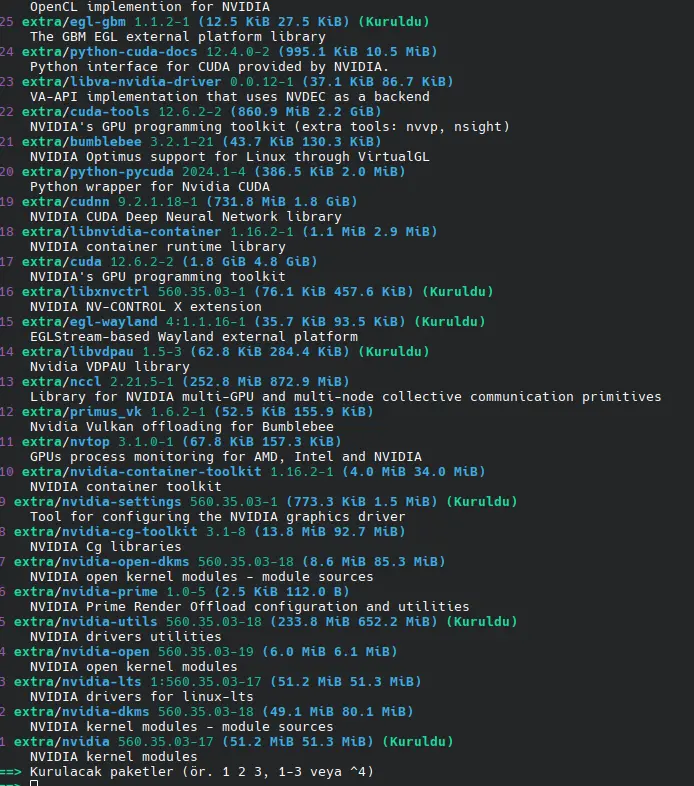The width and height of the screenshot is (694, 786).
Task: Select the extra/nvidia-lts package name
Action: tap(78, 683)
